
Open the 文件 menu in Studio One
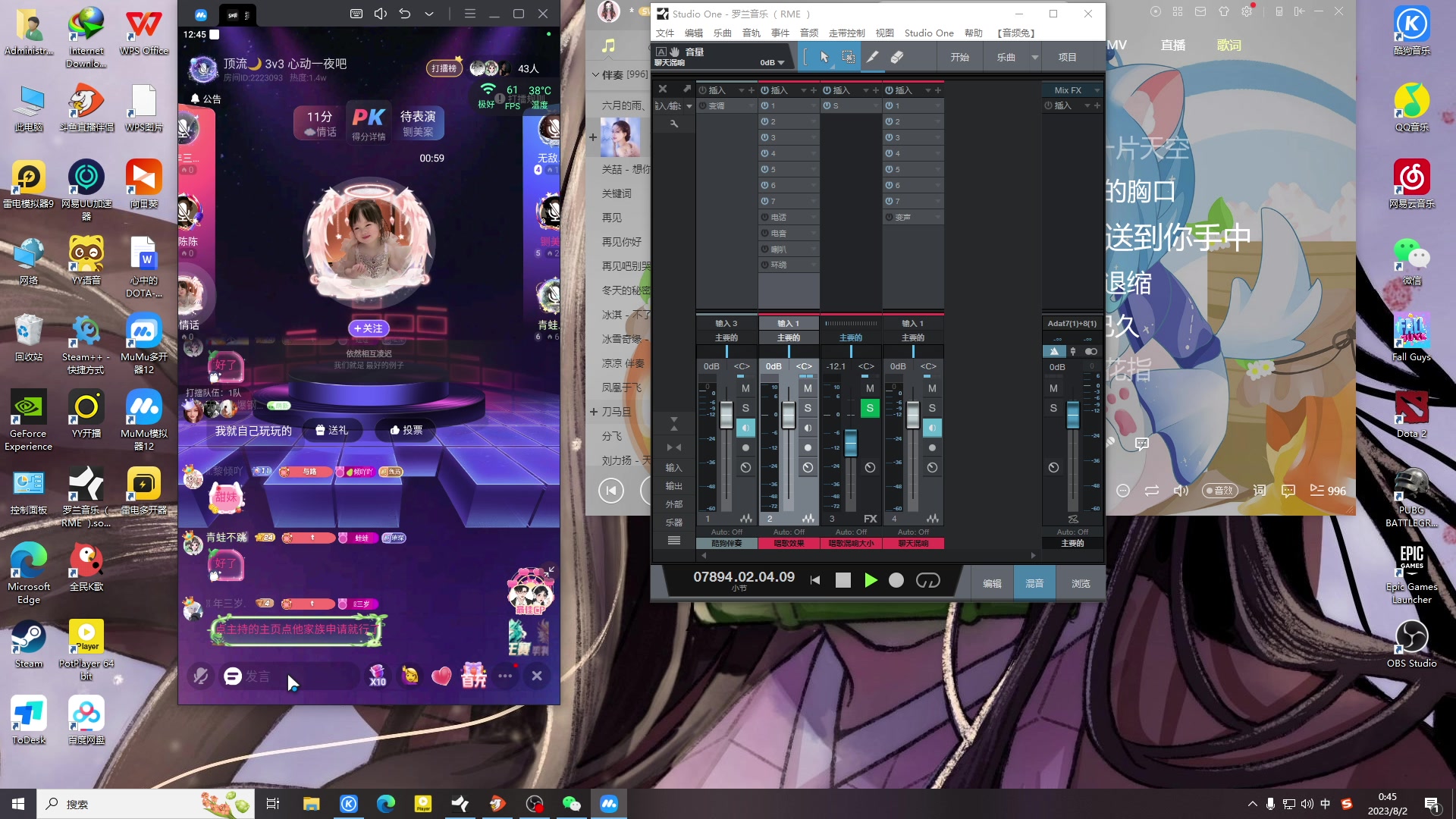pos(665,33)
